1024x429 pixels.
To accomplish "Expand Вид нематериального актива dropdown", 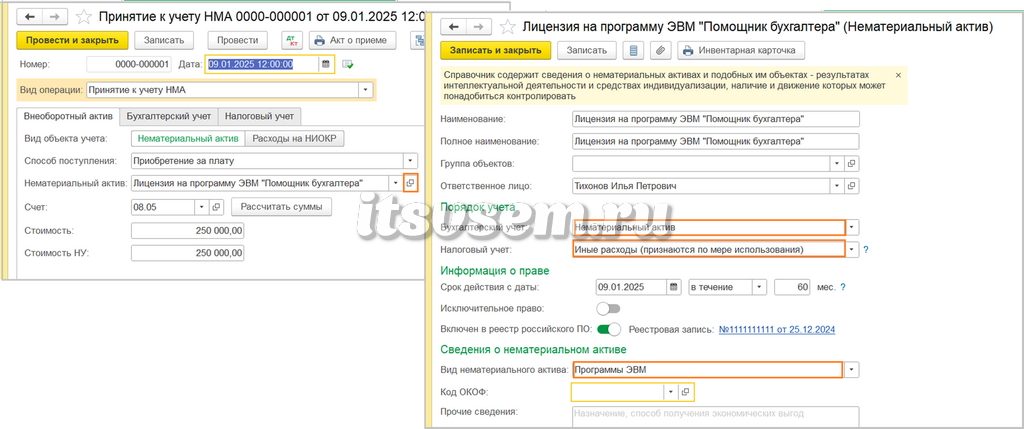I will click(852, 370).
